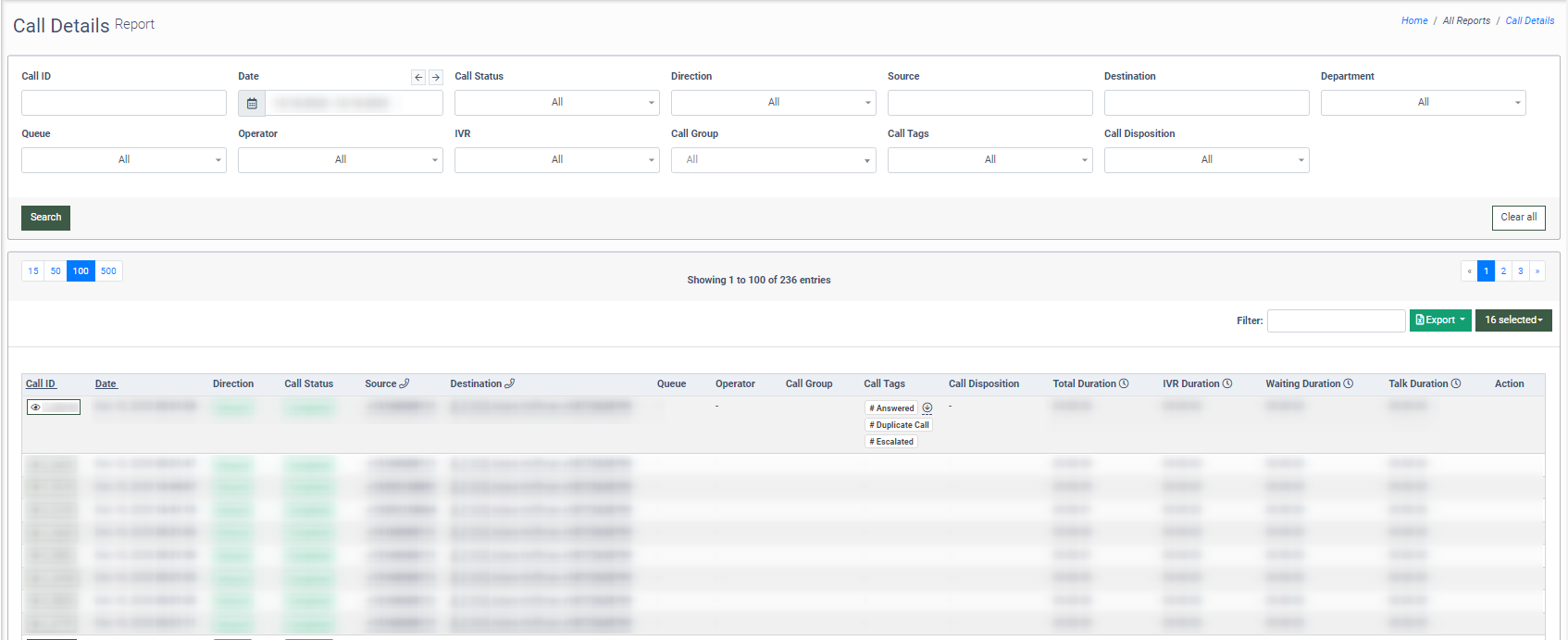
Task: Expand the Department dropdown
Action: pos(1423,103)
